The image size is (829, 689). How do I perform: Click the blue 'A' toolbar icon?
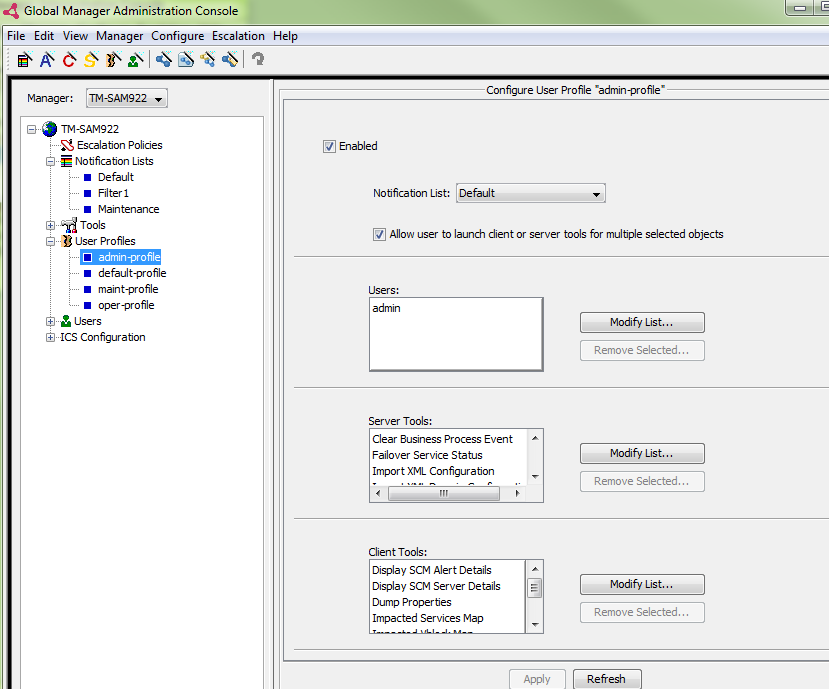point(46,60)
